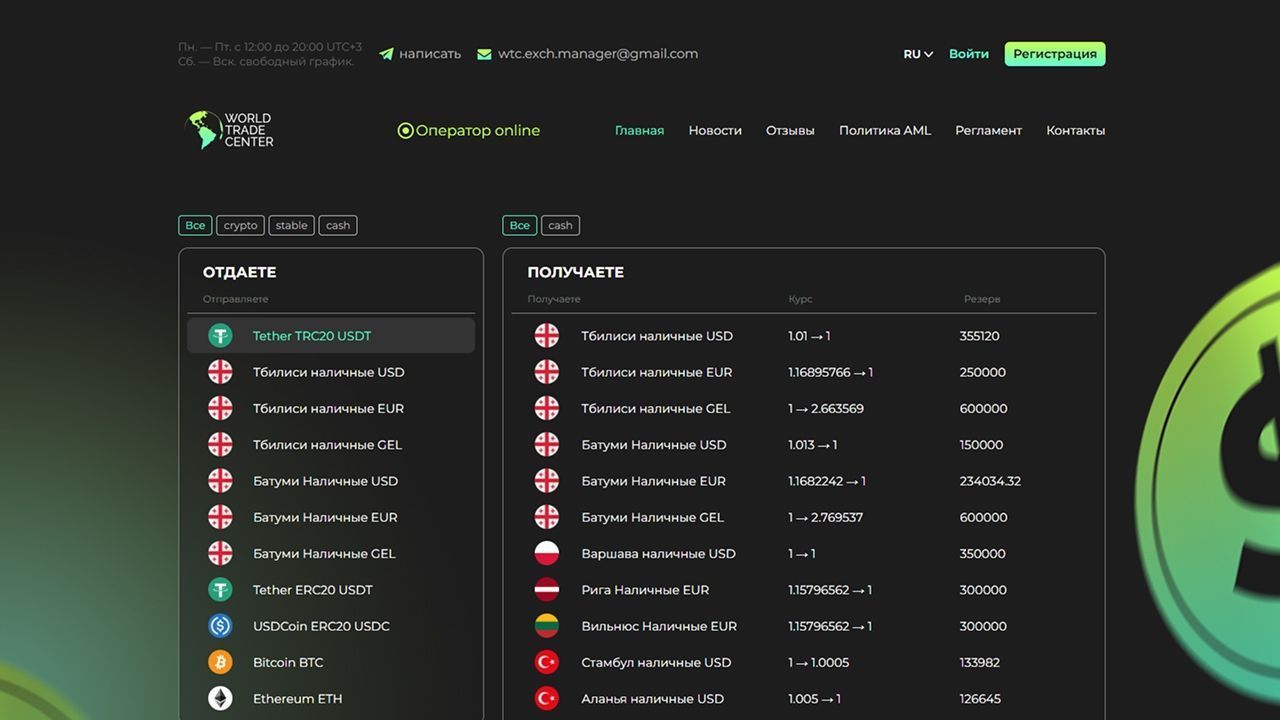The height and width of the screenshot is (720, 1280).
Task: Click the Регистрация button
Action: 1054,54
